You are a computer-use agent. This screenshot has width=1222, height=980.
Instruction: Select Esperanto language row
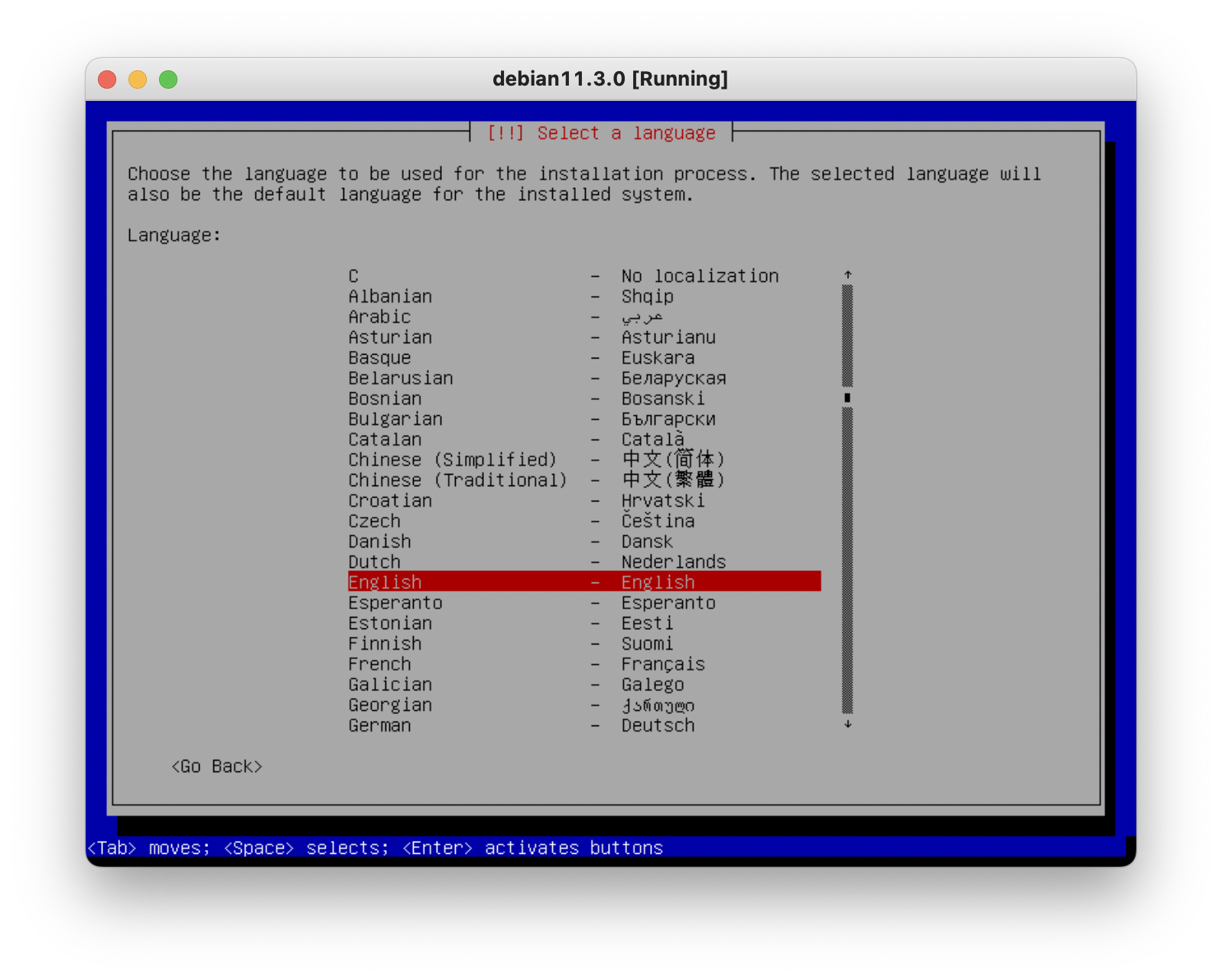coord(395,603)
